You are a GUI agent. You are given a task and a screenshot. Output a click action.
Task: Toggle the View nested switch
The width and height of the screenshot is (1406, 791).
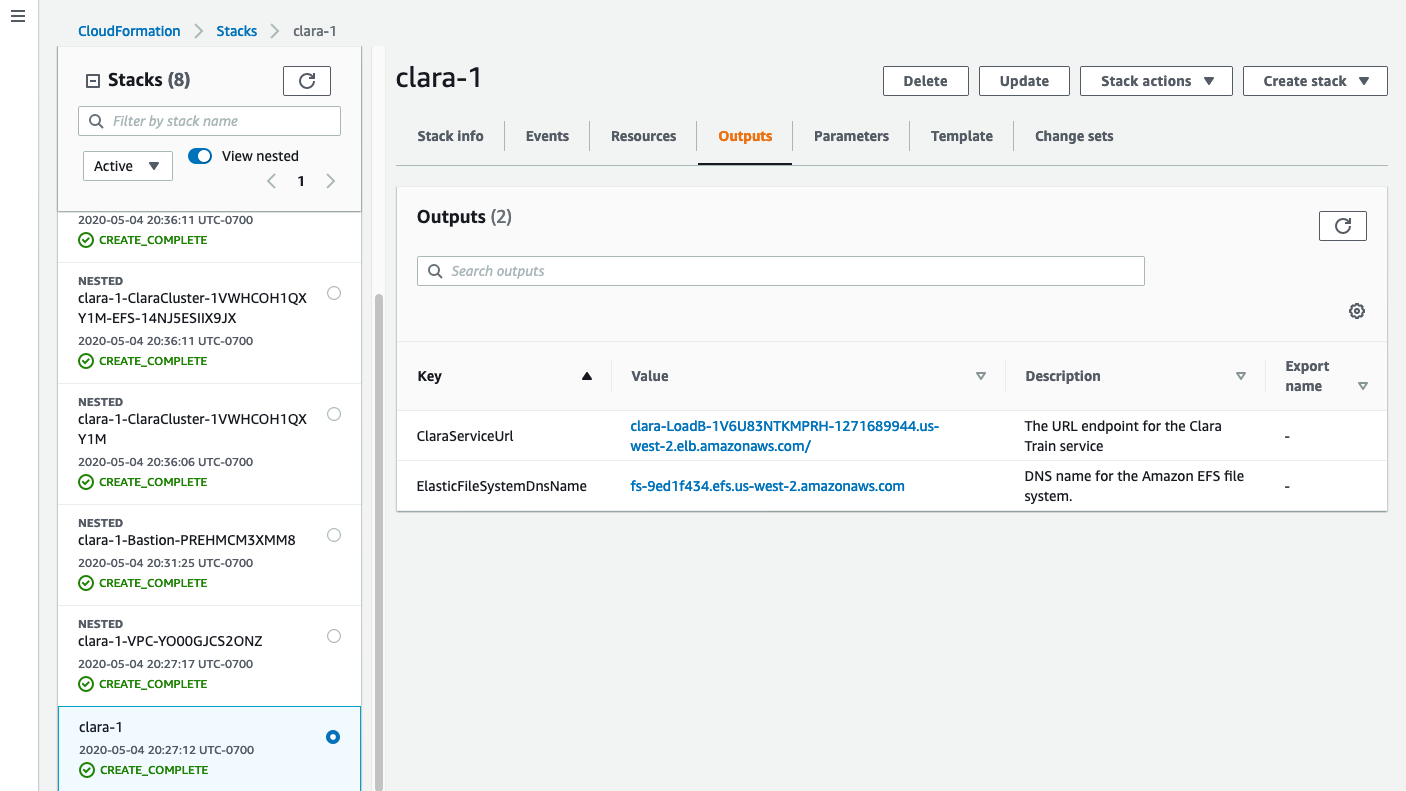click(200, 156)
